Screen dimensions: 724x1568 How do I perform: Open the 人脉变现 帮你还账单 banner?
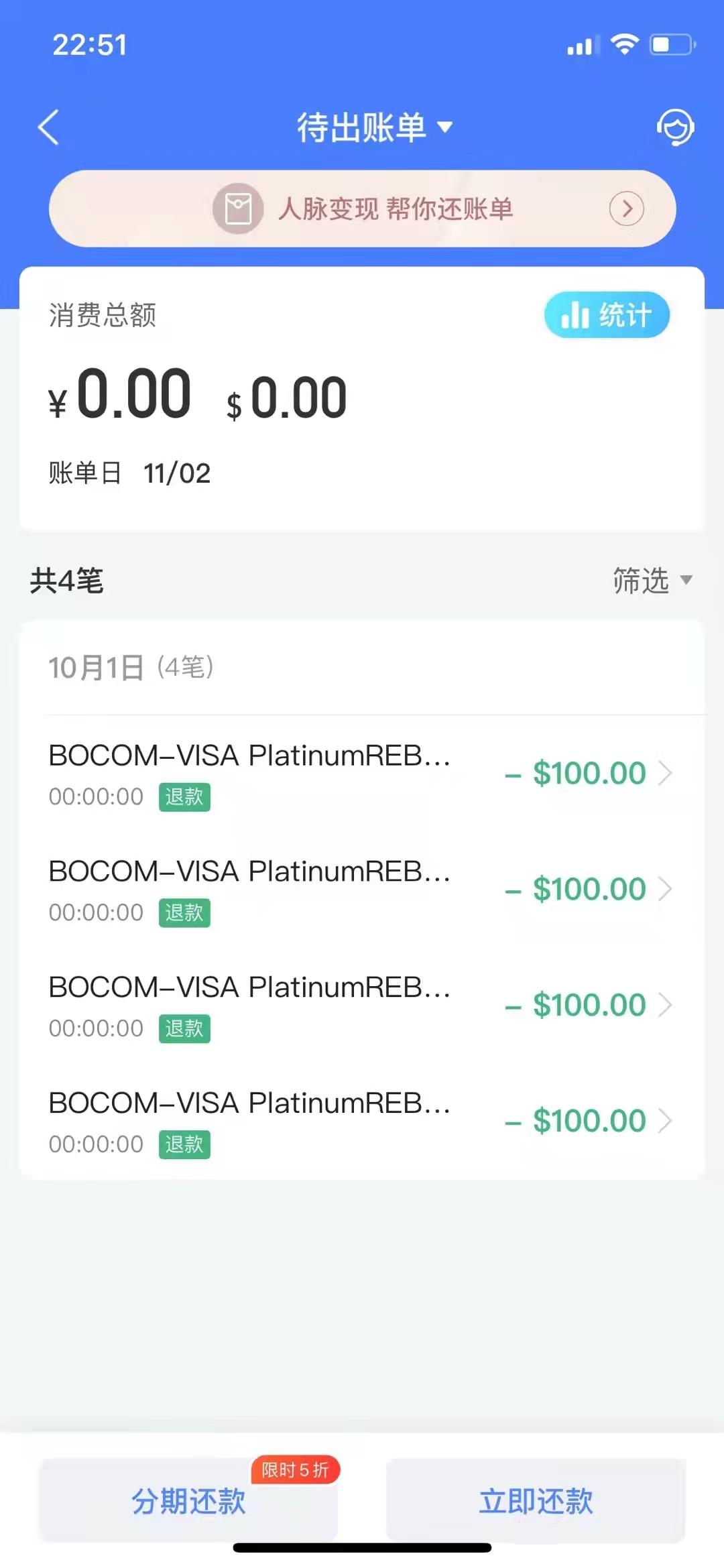pyautogui.click(x=362, y=208)
